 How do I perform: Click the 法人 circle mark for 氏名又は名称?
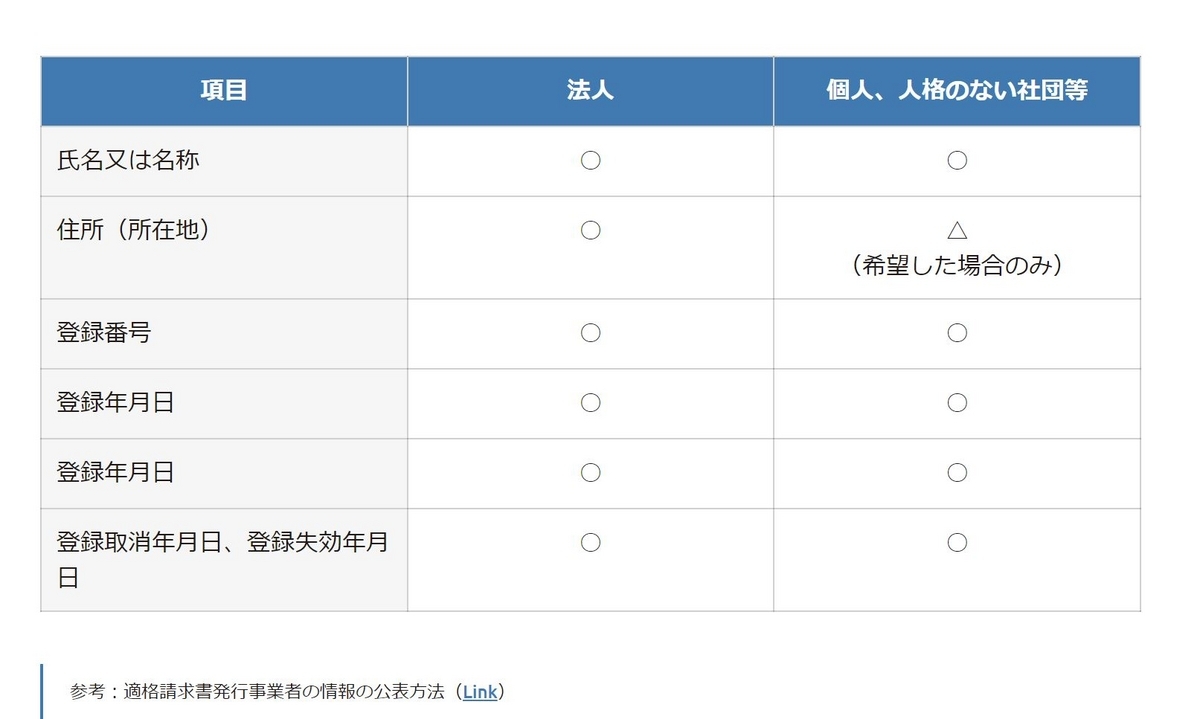590,161
